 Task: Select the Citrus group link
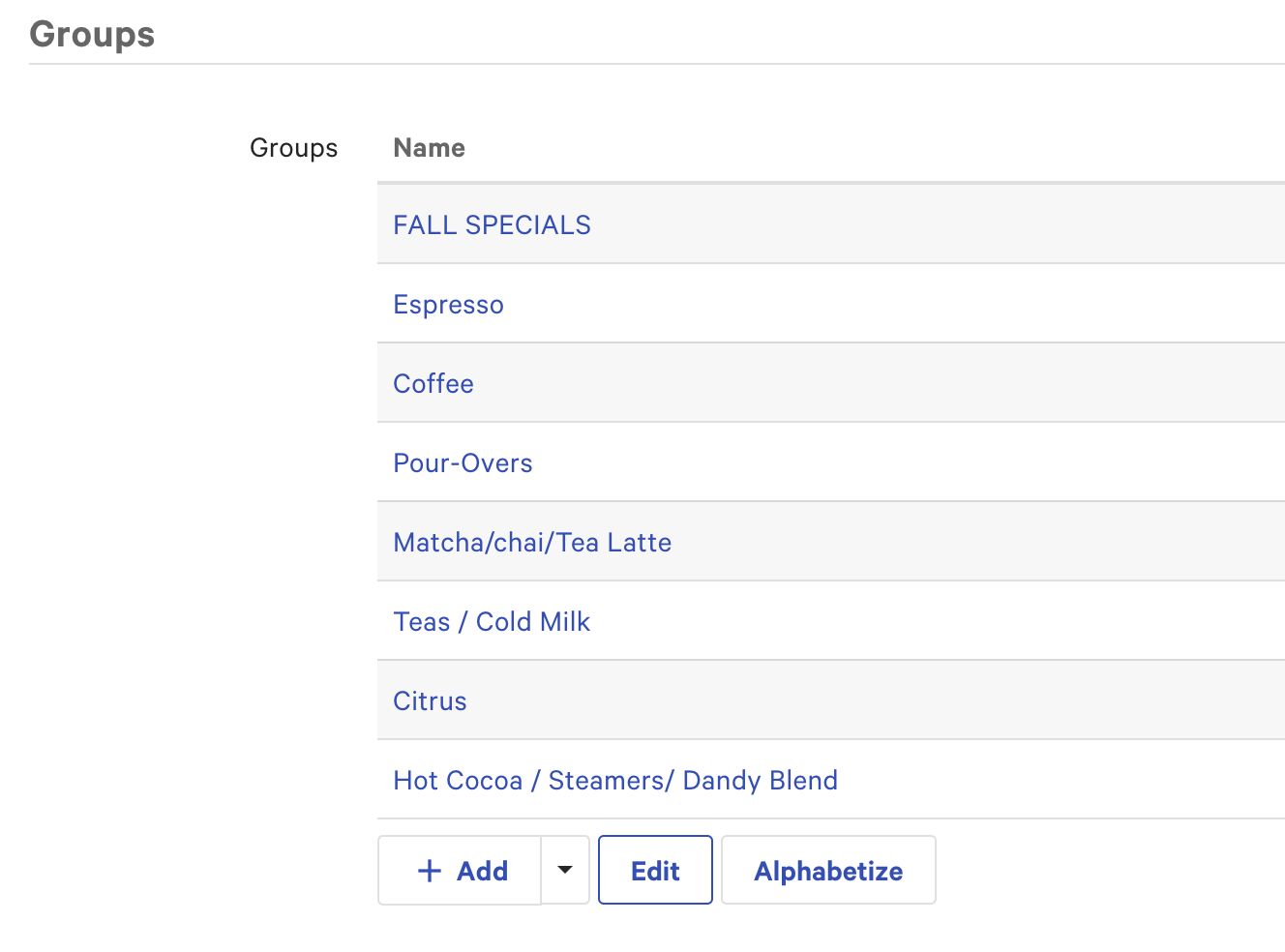[430, 701]
